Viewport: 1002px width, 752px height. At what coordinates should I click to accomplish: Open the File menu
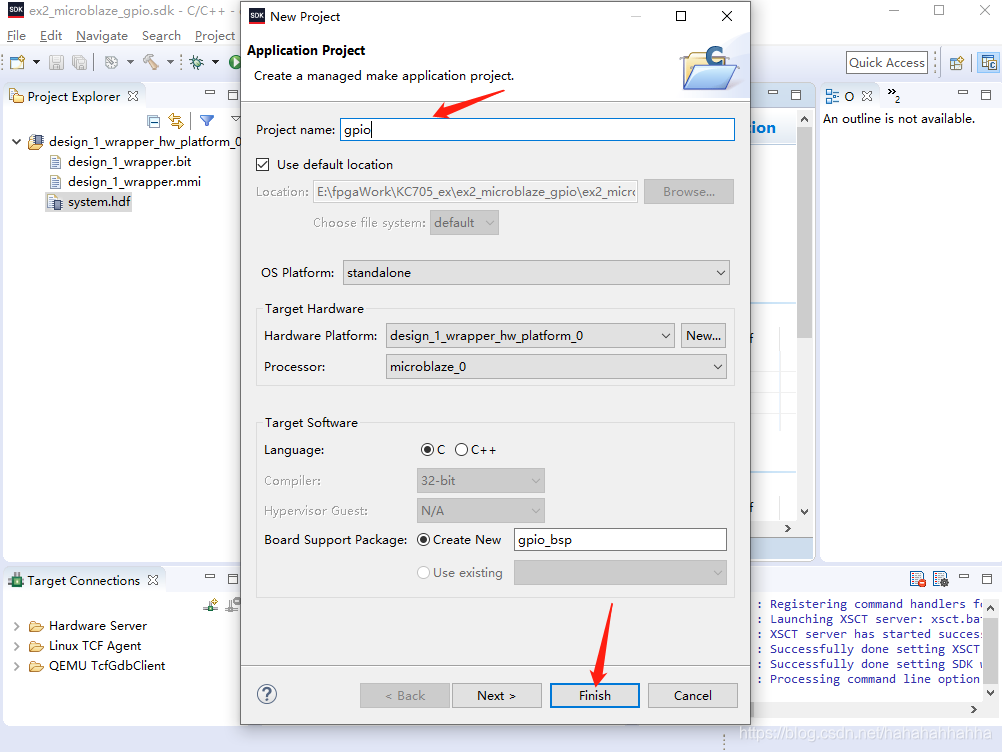point(16,36)
